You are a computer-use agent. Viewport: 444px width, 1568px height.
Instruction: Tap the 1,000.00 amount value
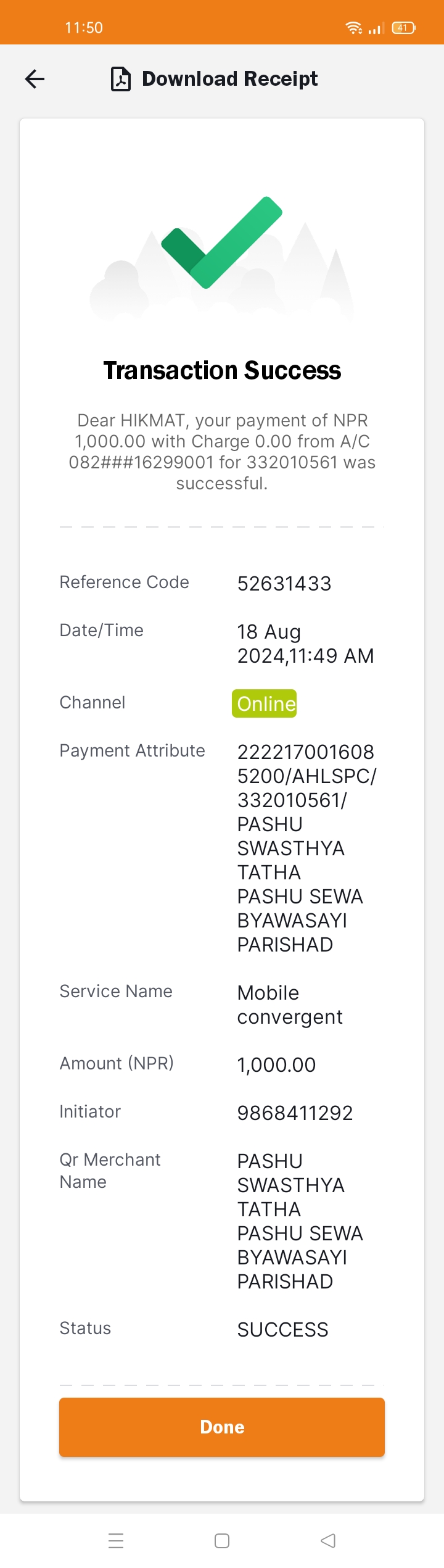pos(277,1064)
